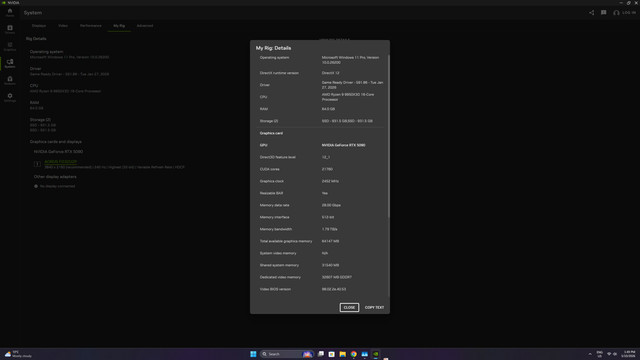Image resolution: width=640 pixels, height=360 pixels.
Task: Click the share icon in the header
Action: pos(591,13)
